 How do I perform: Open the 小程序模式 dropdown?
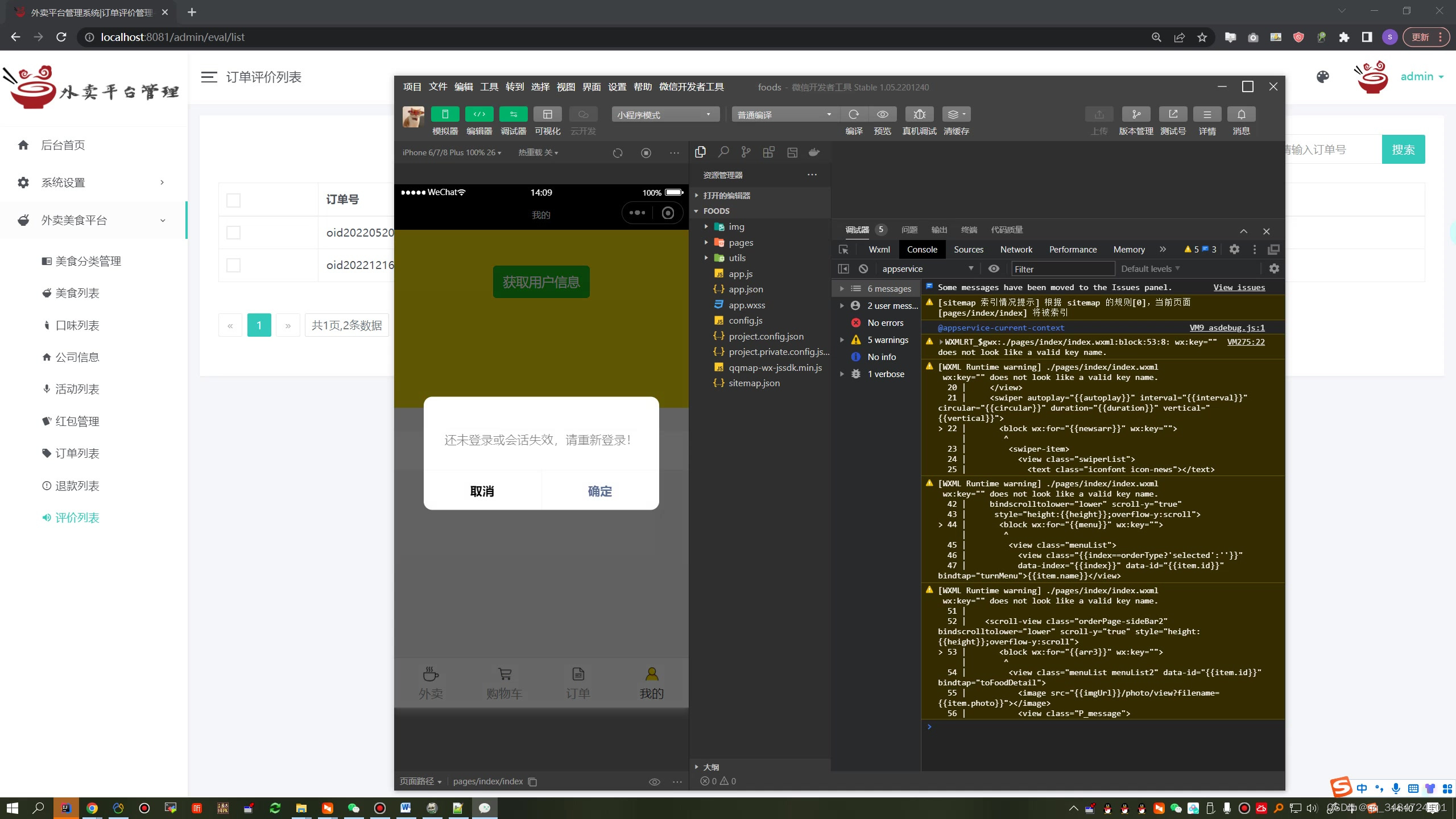(x=664, y=114)
